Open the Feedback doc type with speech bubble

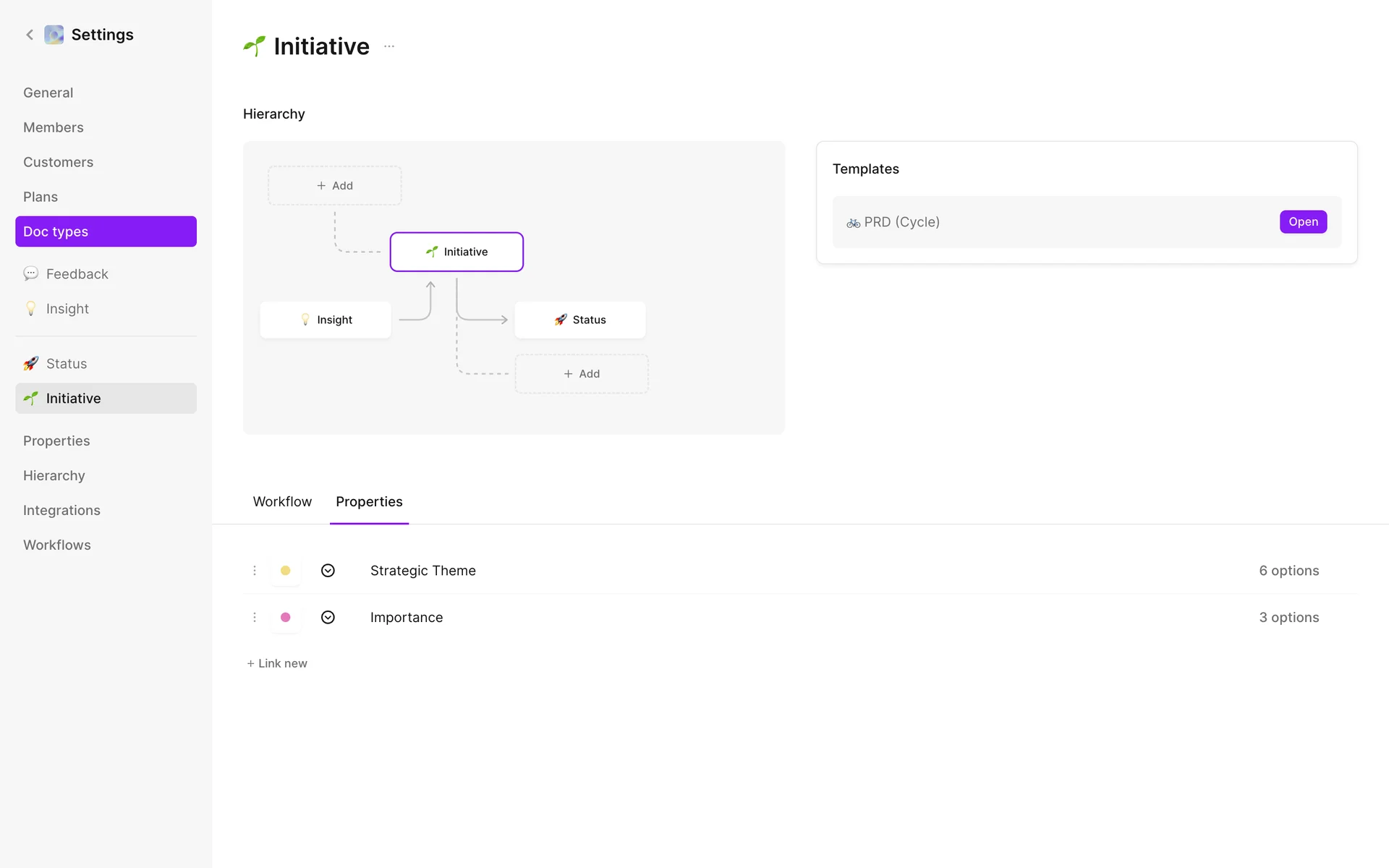(x=77, y=274)
